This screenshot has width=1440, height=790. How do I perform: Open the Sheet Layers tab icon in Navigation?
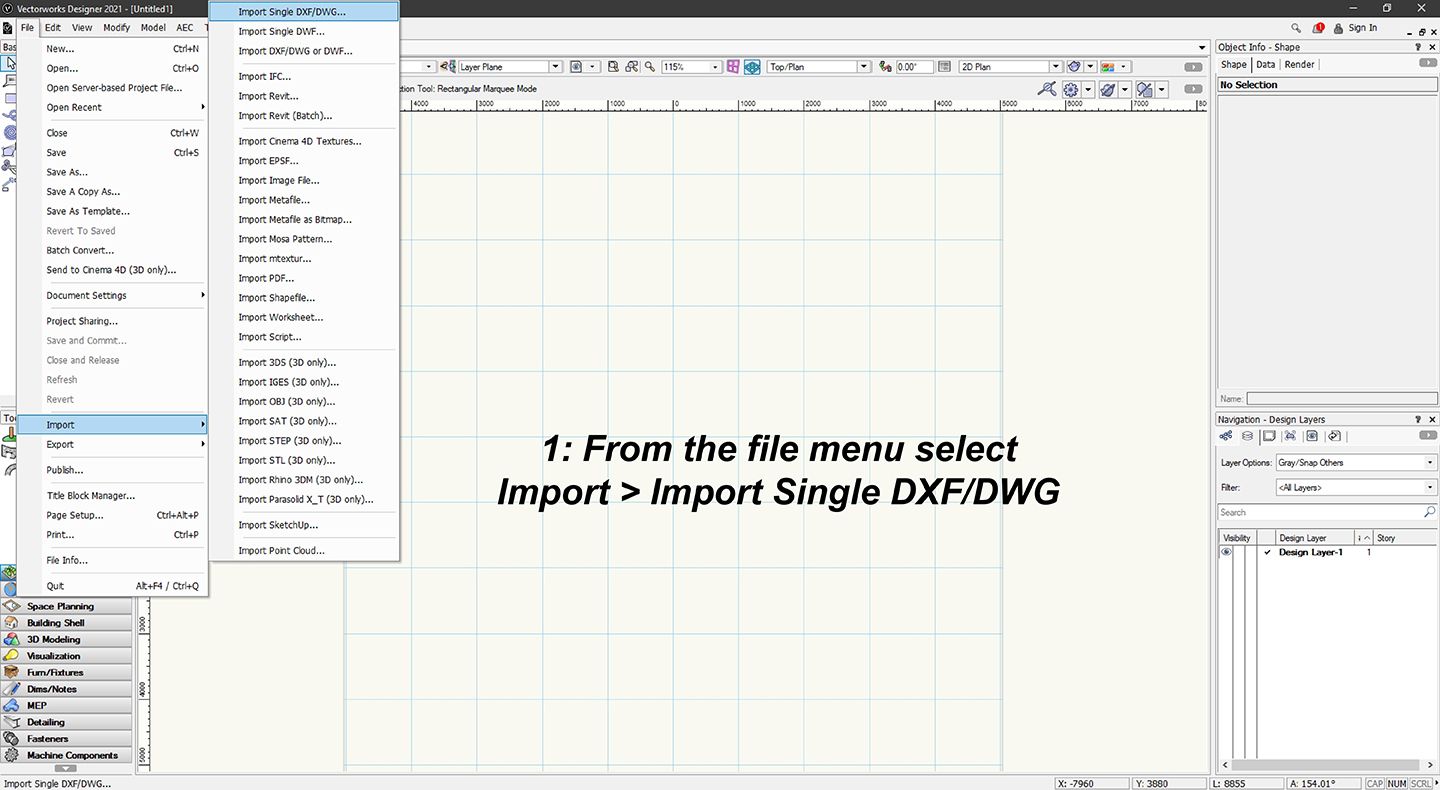pyautogui.click(x=1269, y=436)
